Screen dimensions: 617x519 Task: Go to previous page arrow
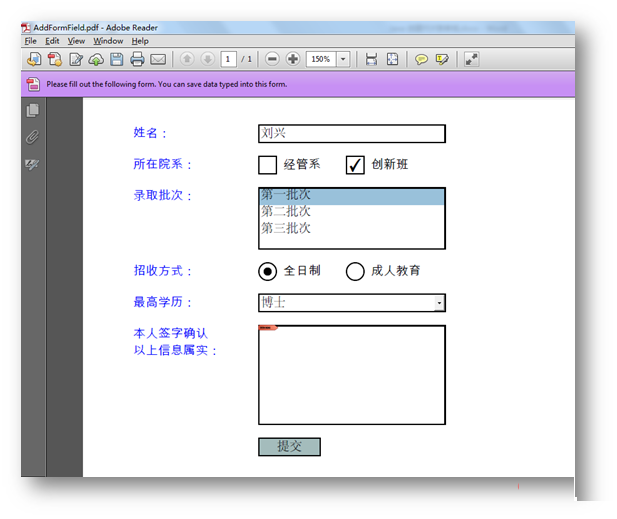(x=187, y=59)
